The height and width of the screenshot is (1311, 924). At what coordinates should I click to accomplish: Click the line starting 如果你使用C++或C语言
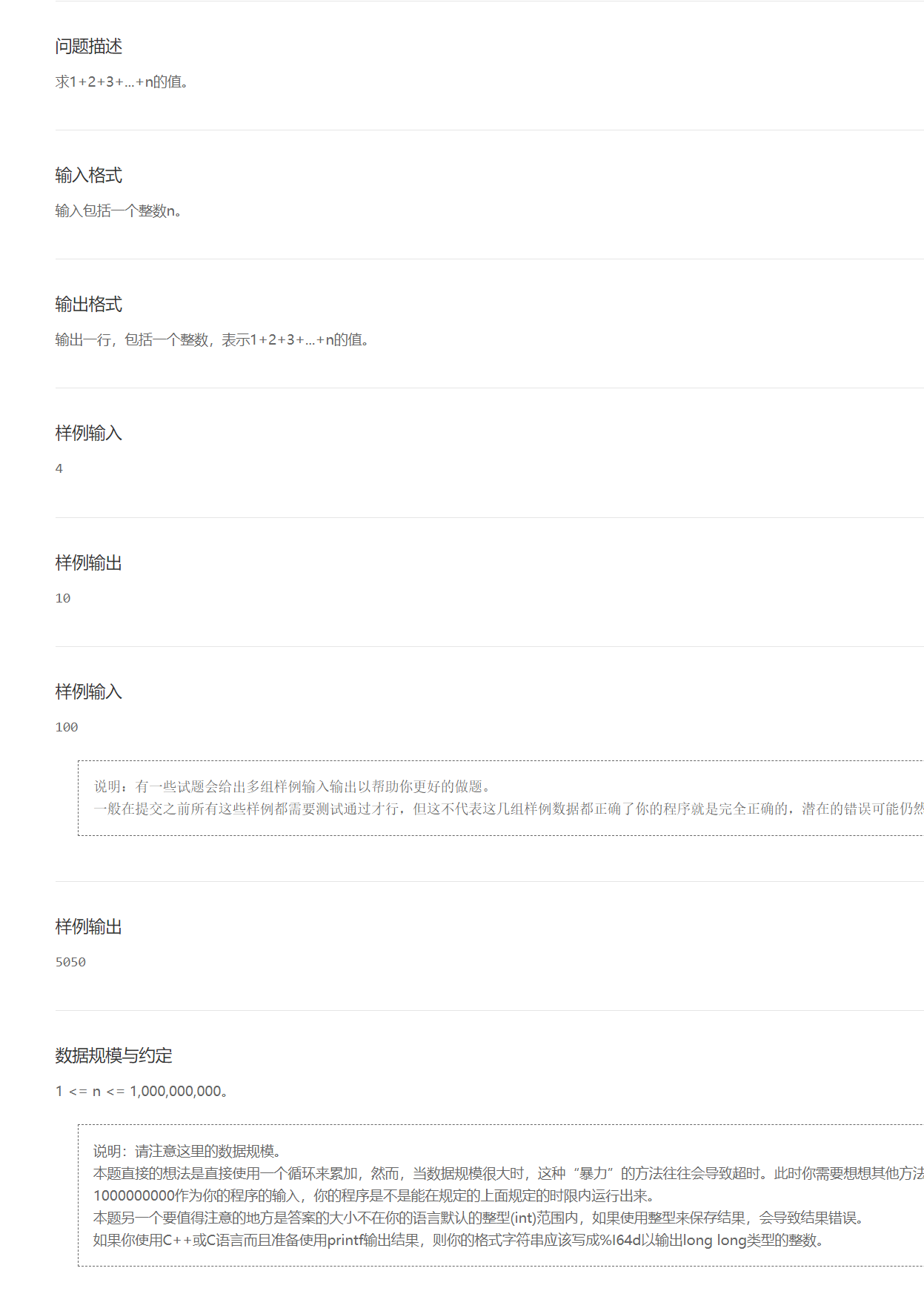click(459, 1240)
